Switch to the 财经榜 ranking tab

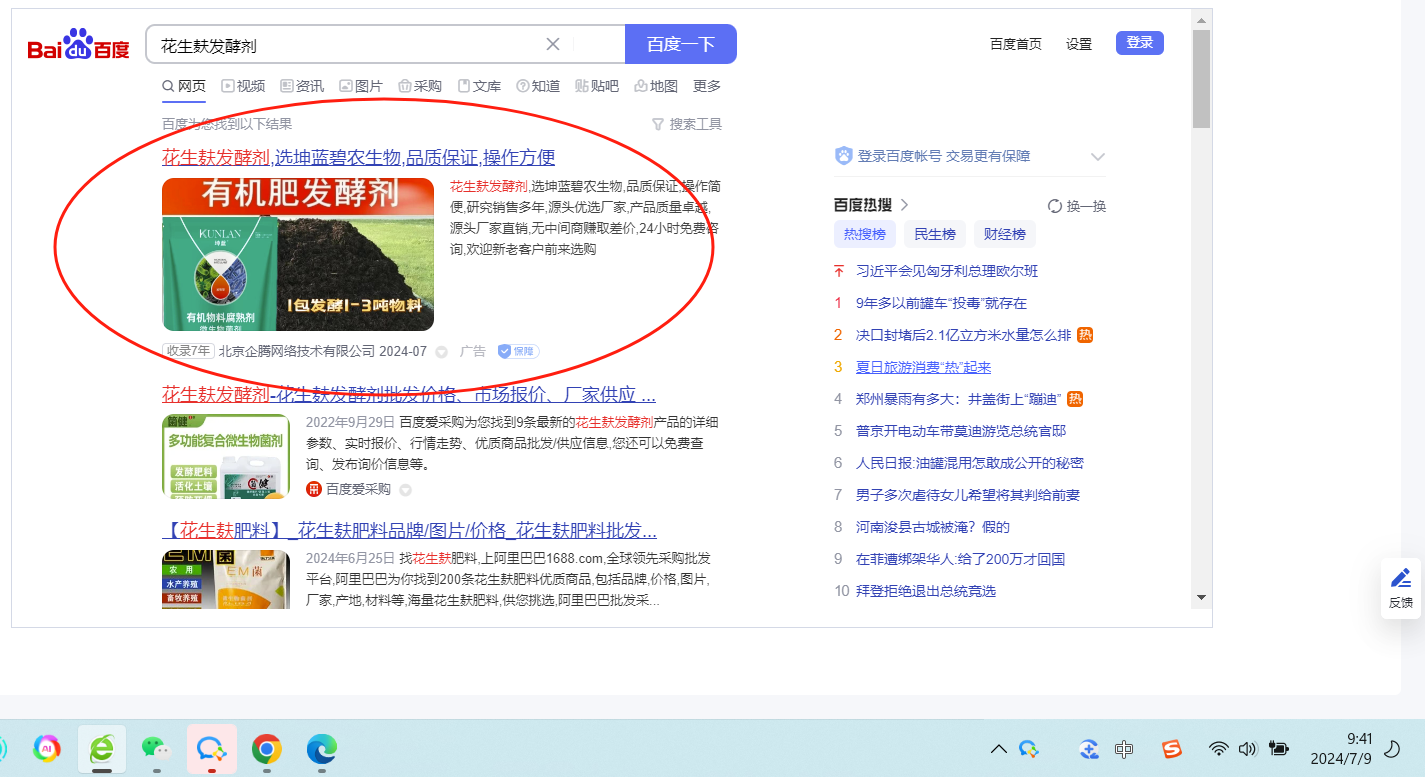point(1005,234)
